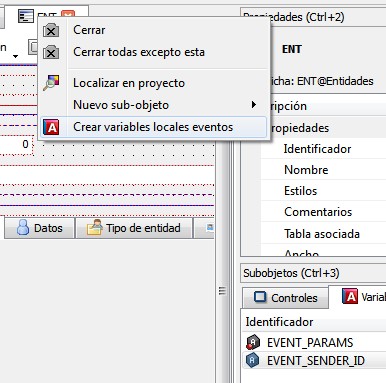Select the Nombre property row
This screenshot has height=383, width=386.
click(323, 170)
